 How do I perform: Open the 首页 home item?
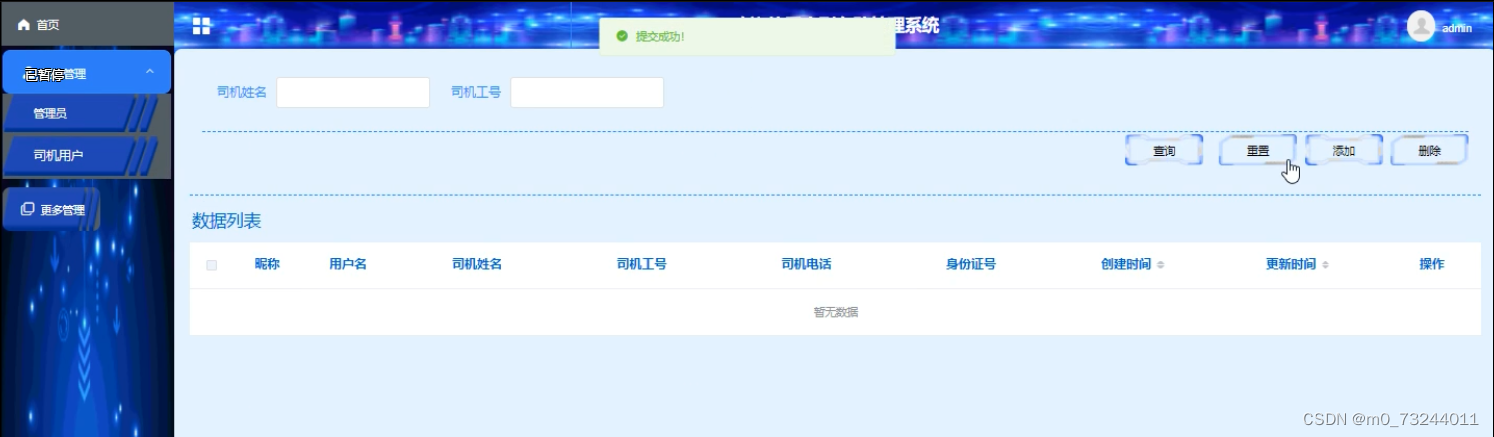coord(87,24)
